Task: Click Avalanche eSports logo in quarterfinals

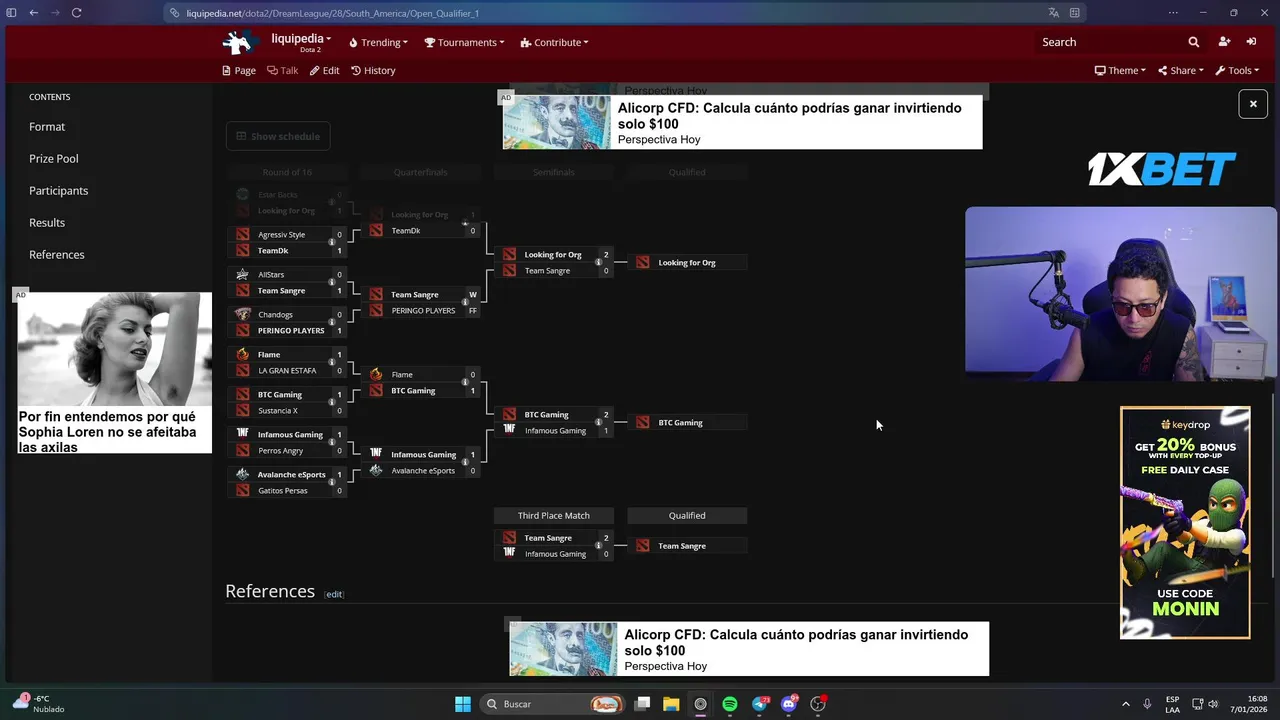Action: [376, 470]
